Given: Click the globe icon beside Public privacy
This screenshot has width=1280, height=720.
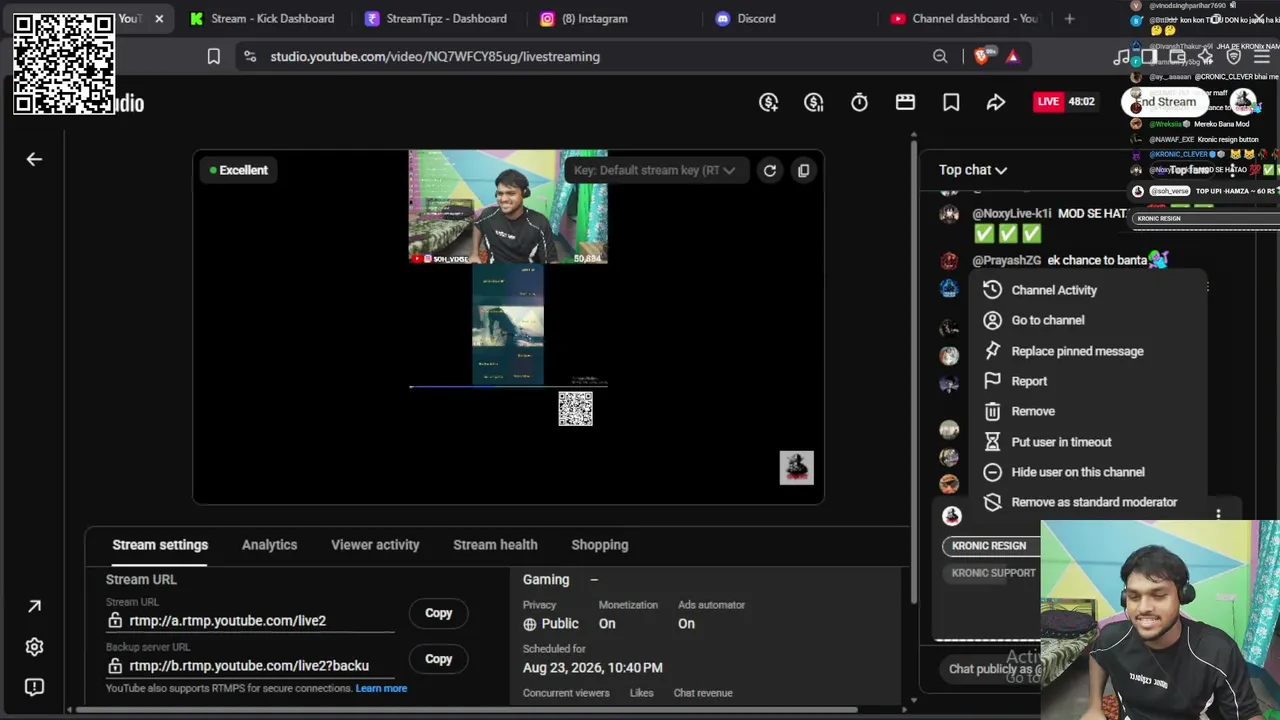Looking at the screenshot, I should pyautogui.click(x=530, y=624).
